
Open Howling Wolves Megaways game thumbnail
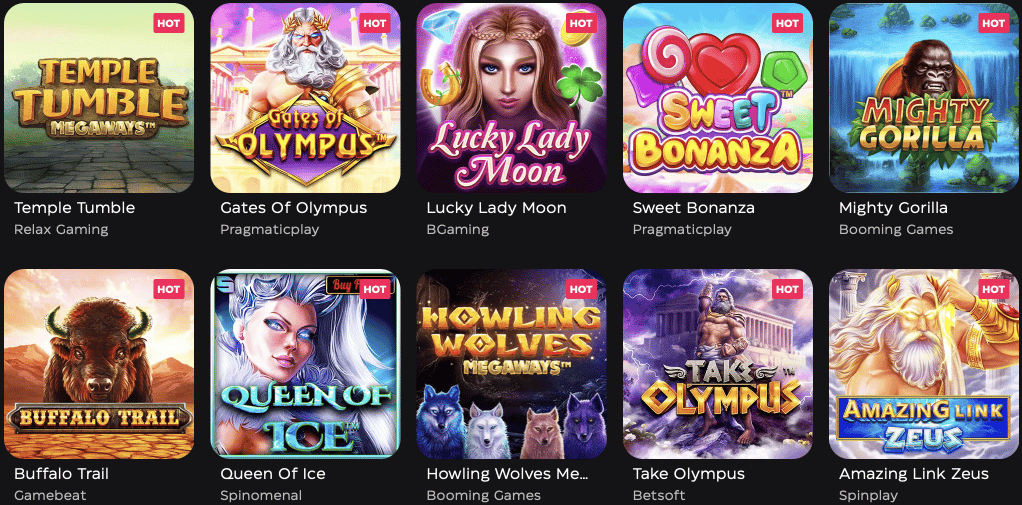pyautogui.click(x=512, y=364)
